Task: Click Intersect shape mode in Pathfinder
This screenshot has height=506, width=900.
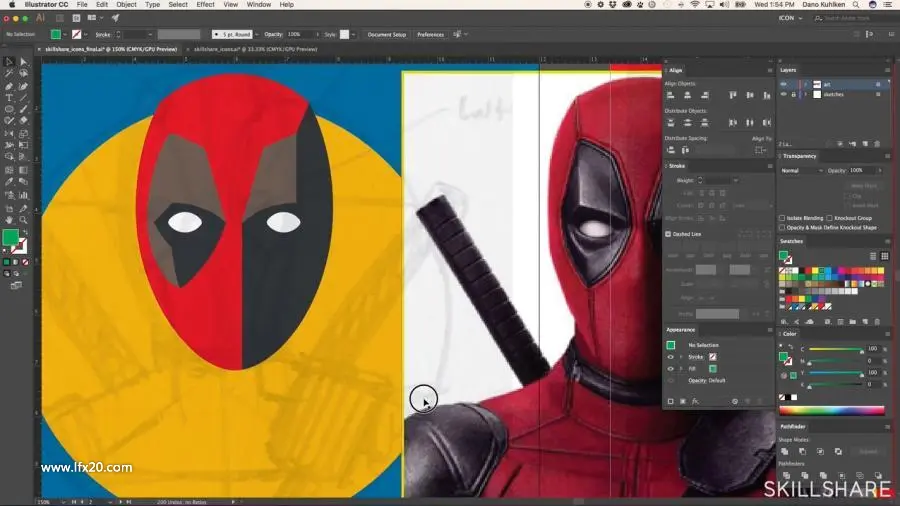Action: pyautogui.click(x=820, y=451)
